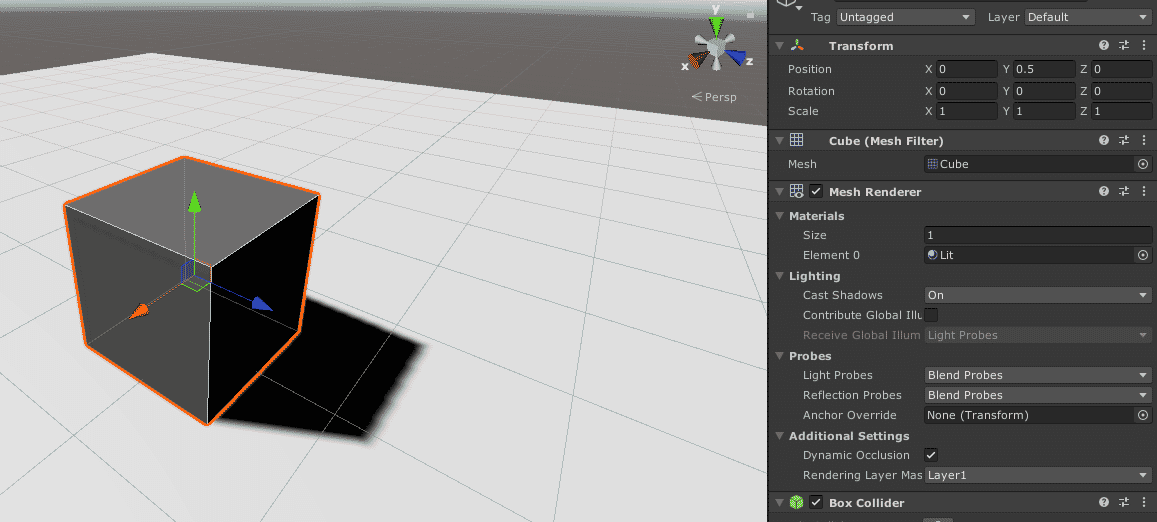Click the Rotation X input field

(x=967, y=91)
